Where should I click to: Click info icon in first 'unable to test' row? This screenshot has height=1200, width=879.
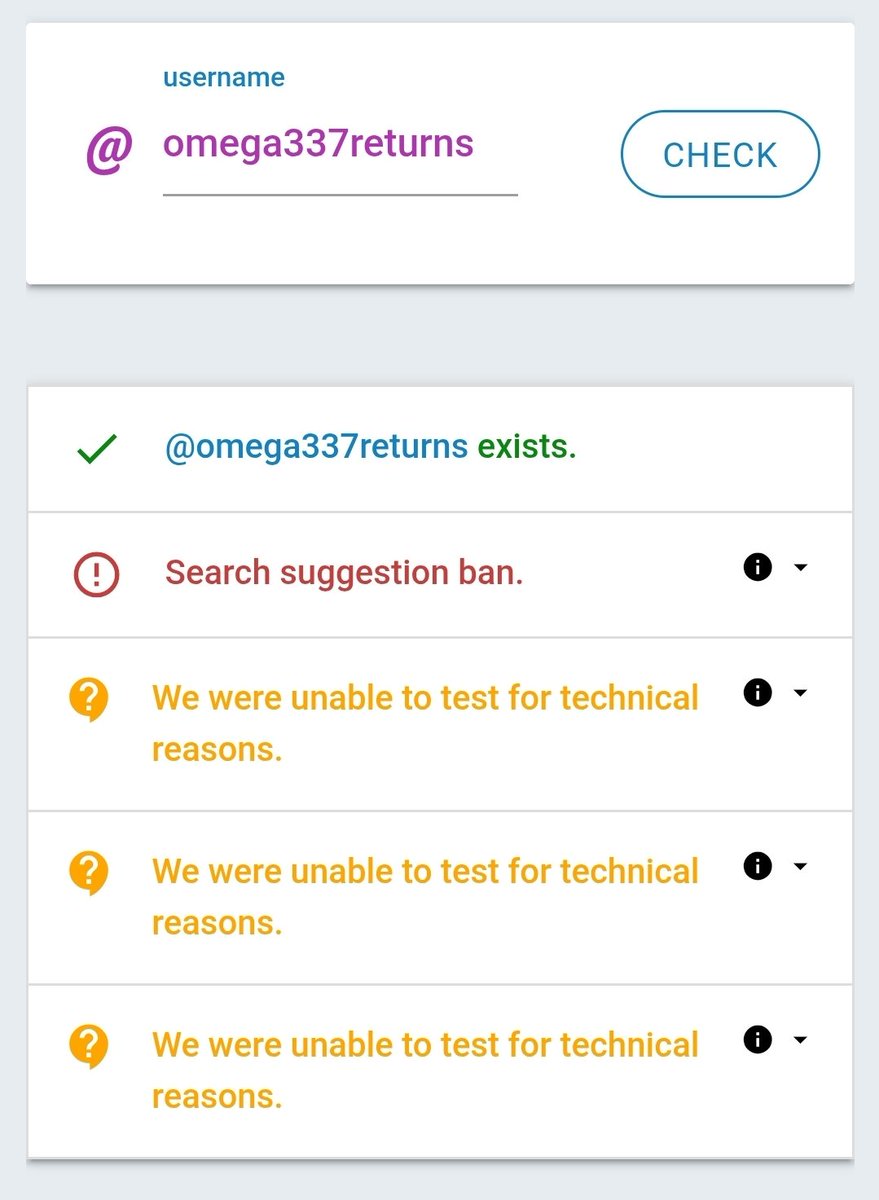pos(758,692)
